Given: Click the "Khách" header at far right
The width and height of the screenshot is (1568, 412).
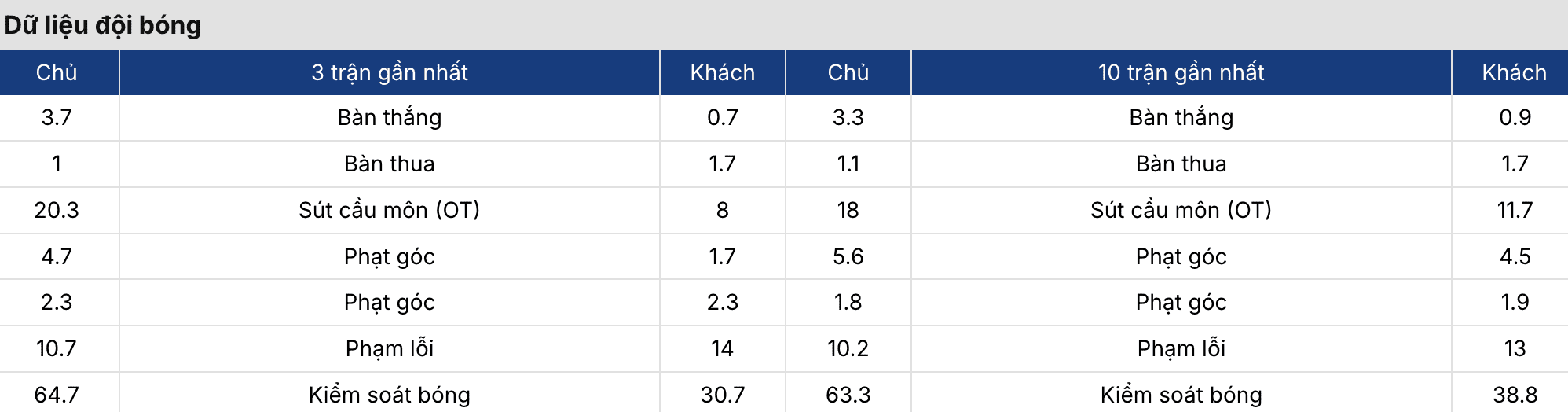Looking at the screenshot, I should coord(1514,72).
